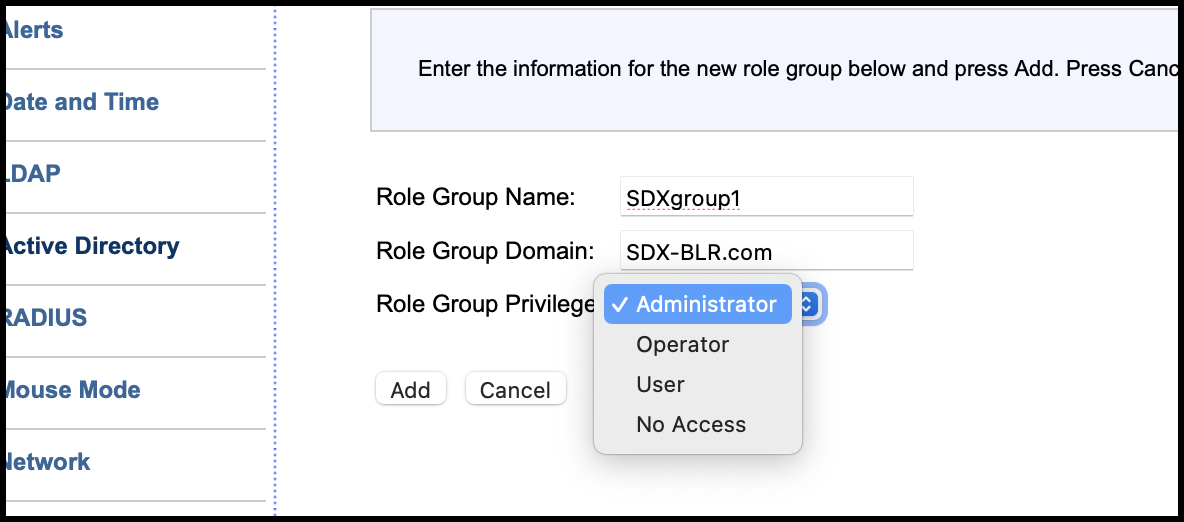The width and height of the screenshot is (1184, 522).
Task: Click the Role Group Domain field
Action: click(x=766, y=250)
